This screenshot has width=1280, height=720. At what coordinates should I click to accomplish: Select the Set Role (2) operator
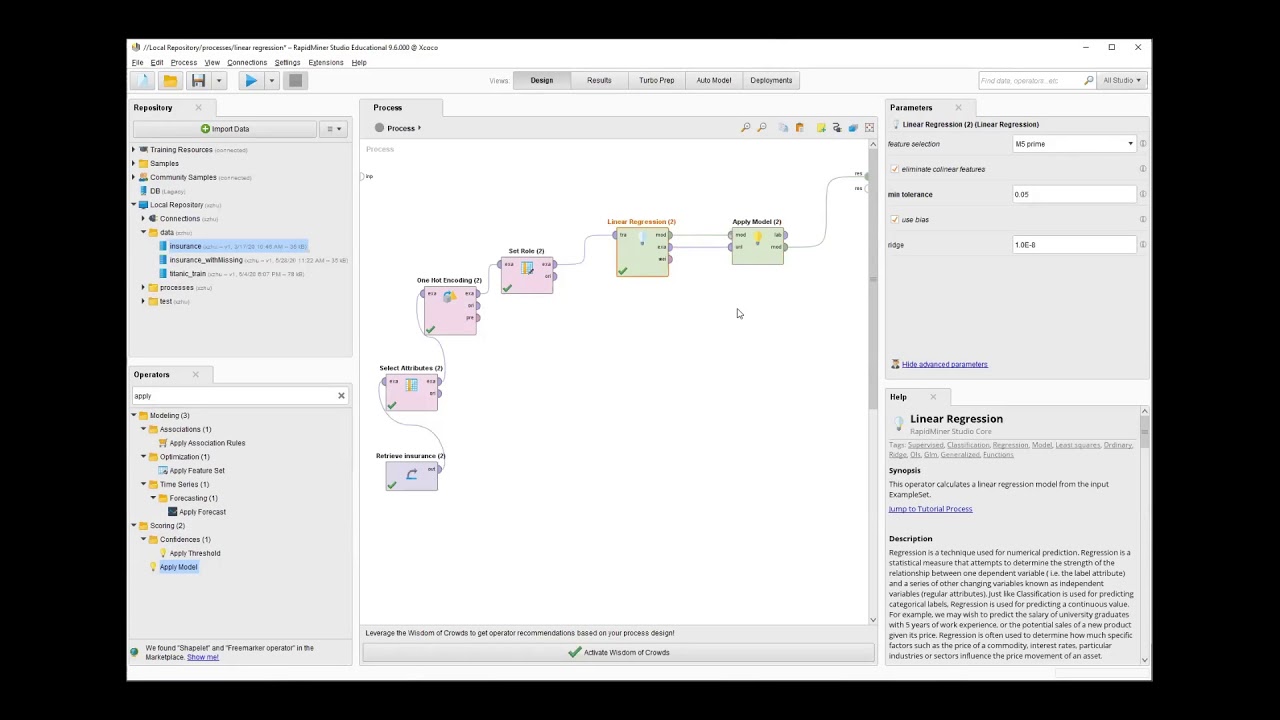point(527,275)
